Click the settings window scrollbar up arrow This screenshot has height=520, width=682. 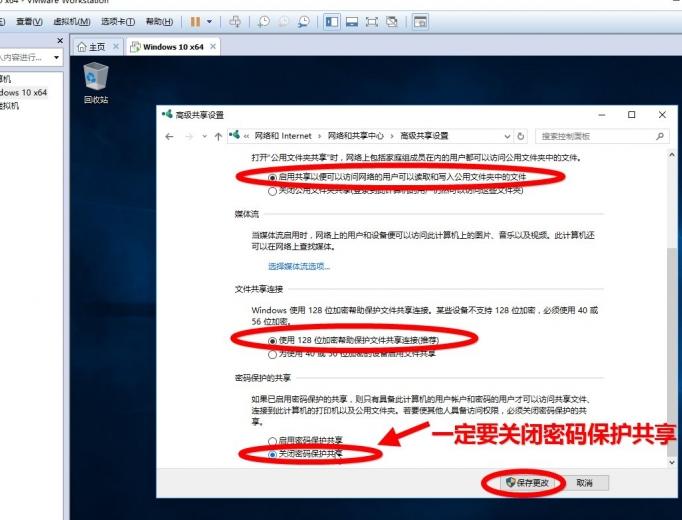(672, 154)
